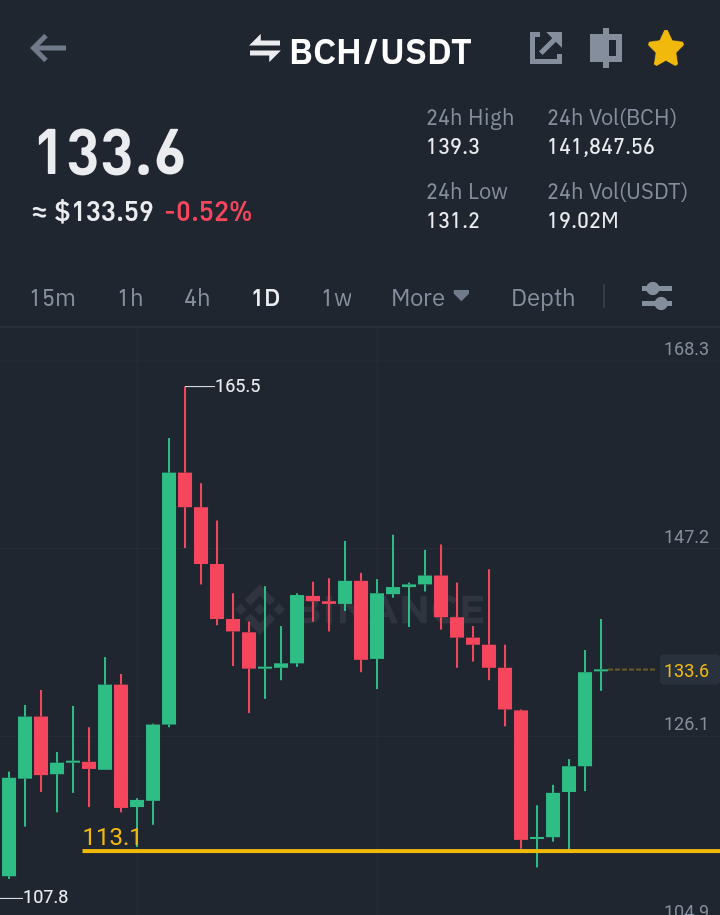Switch to the 4h interval
The image size is (720, 915).
[x=197, y=298]
